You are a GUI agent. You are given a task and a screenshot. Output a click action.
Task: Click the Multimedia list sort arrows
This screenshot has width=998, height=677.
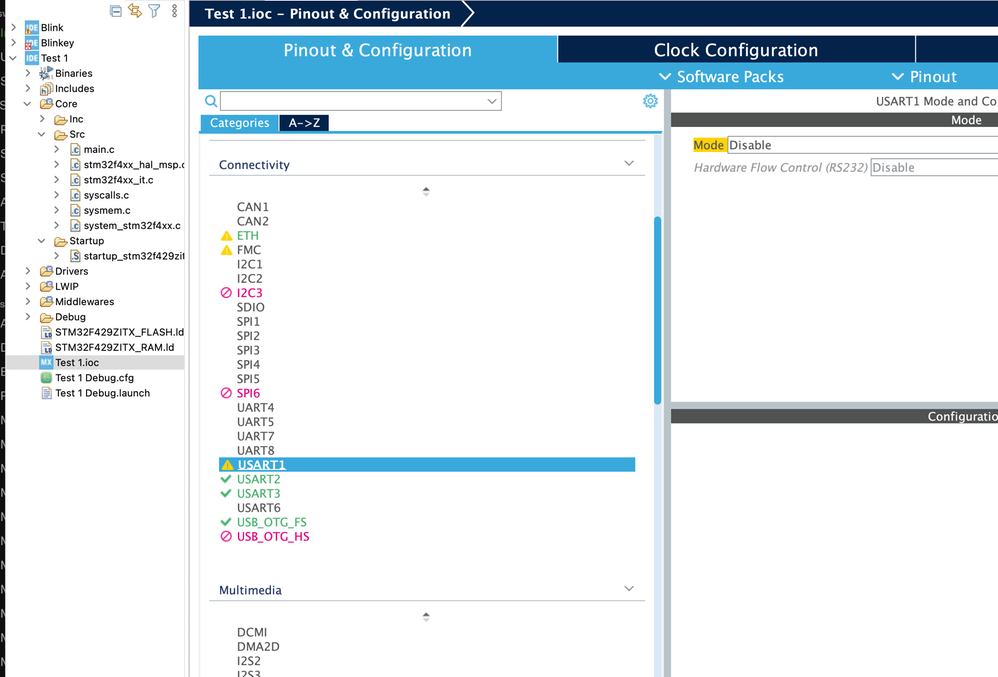[426, 617]
